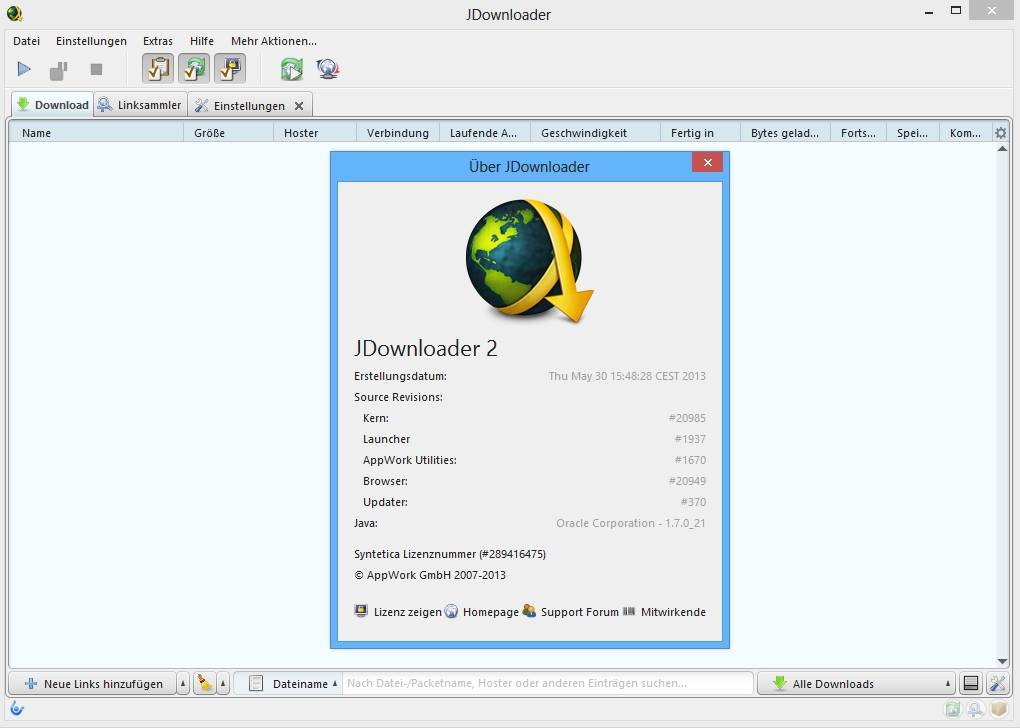Expand arrow next to the broom icon

tap(223, 684)
